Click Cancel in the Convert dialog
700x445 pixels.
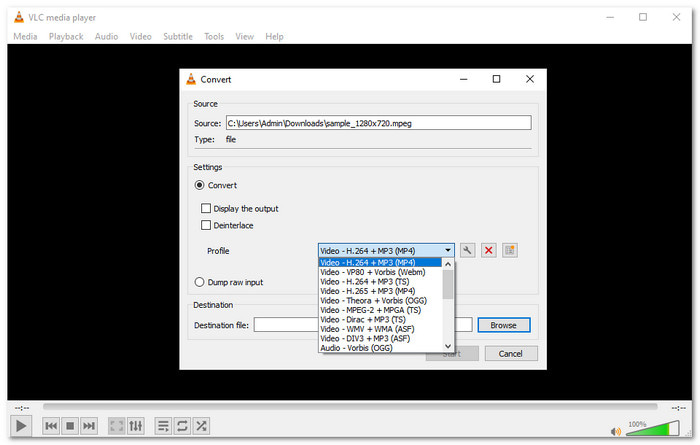click(511, 354)
